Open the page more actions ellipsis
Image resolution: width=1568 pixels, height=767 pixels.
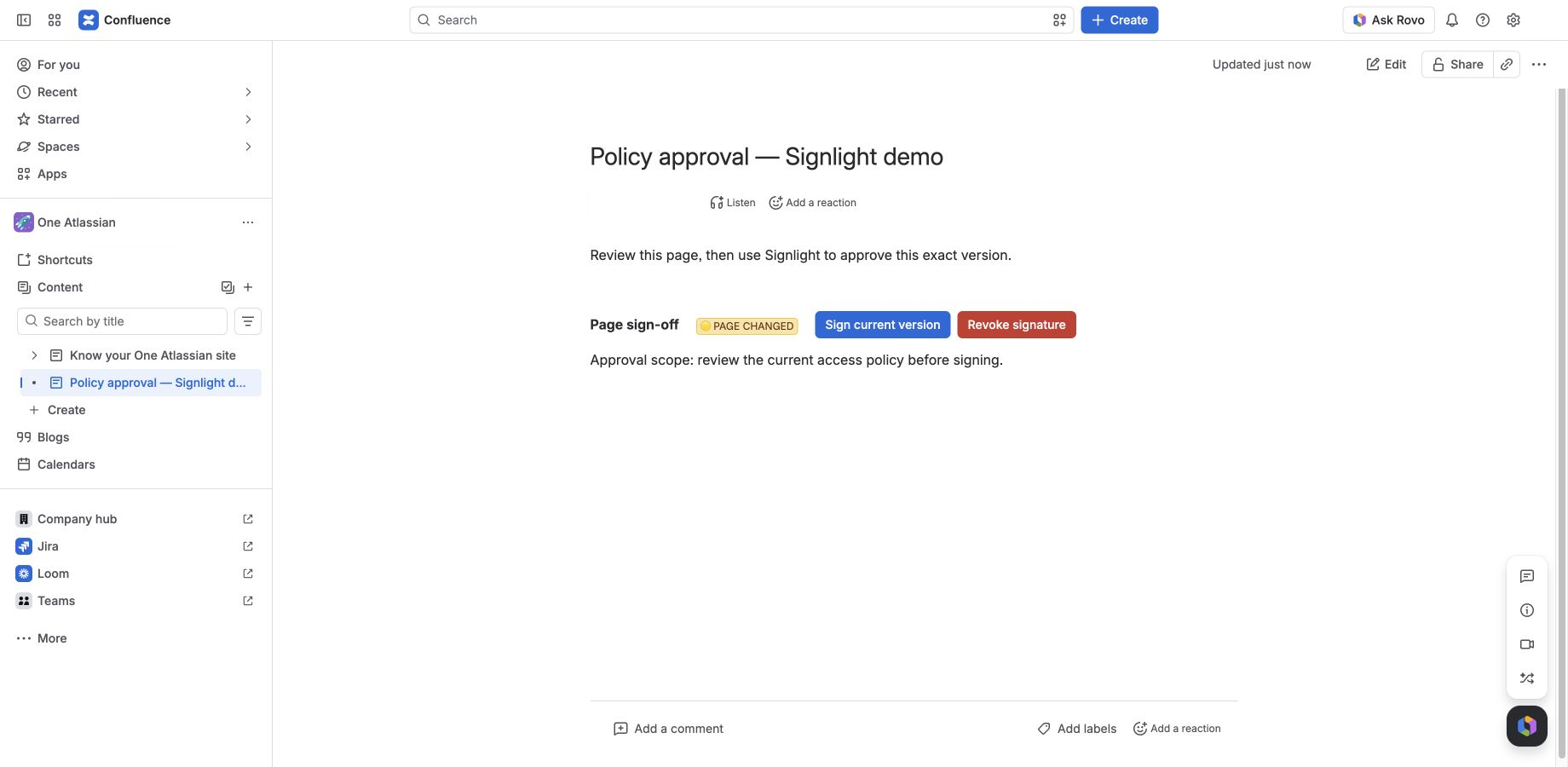pos(1539,64)
